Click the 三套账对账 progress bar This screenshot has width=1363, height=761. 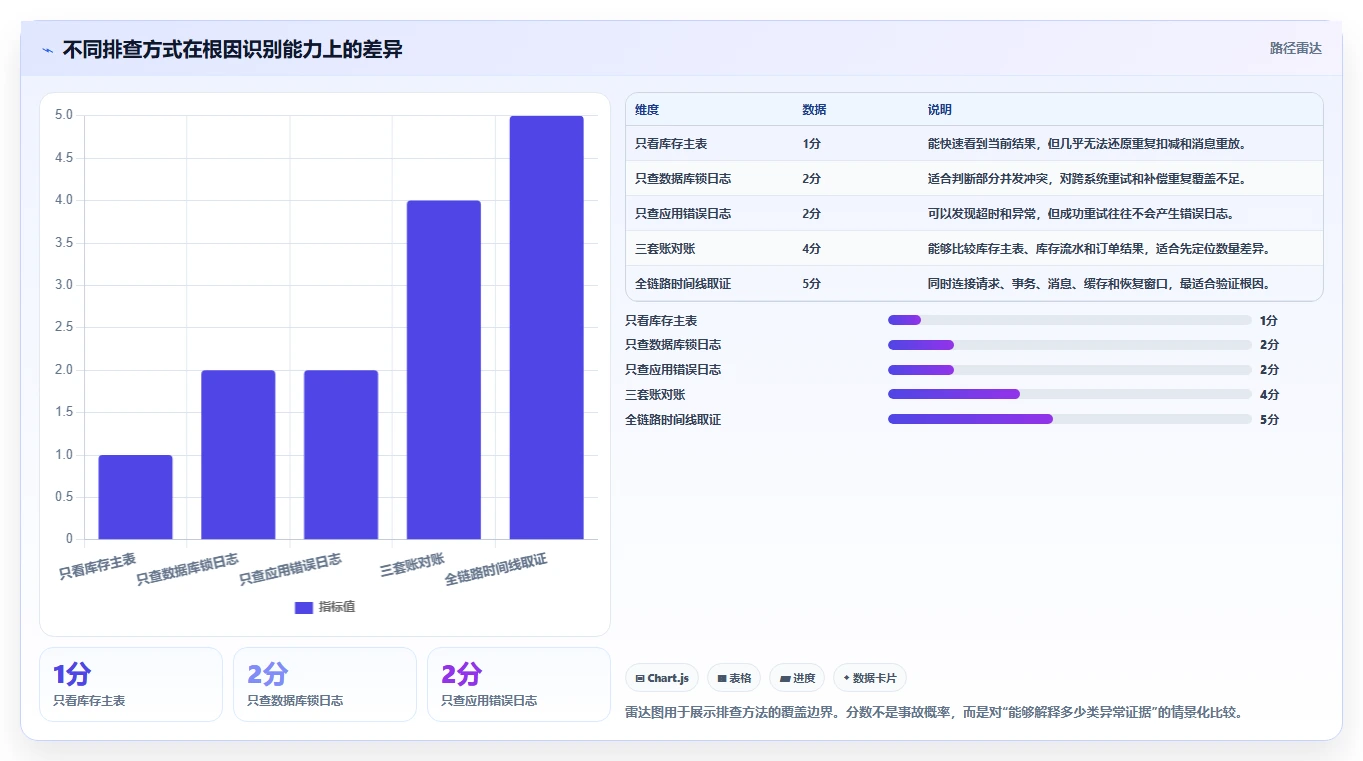point(1070,395)
